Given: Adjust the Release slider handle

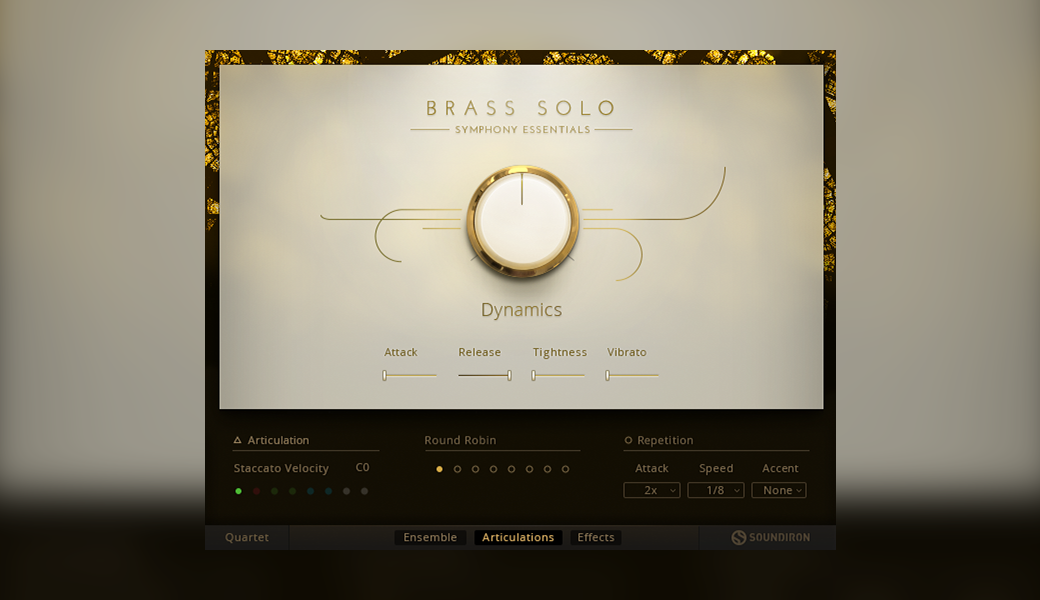Looking at the screenshot, I should (x=509, y=375).
